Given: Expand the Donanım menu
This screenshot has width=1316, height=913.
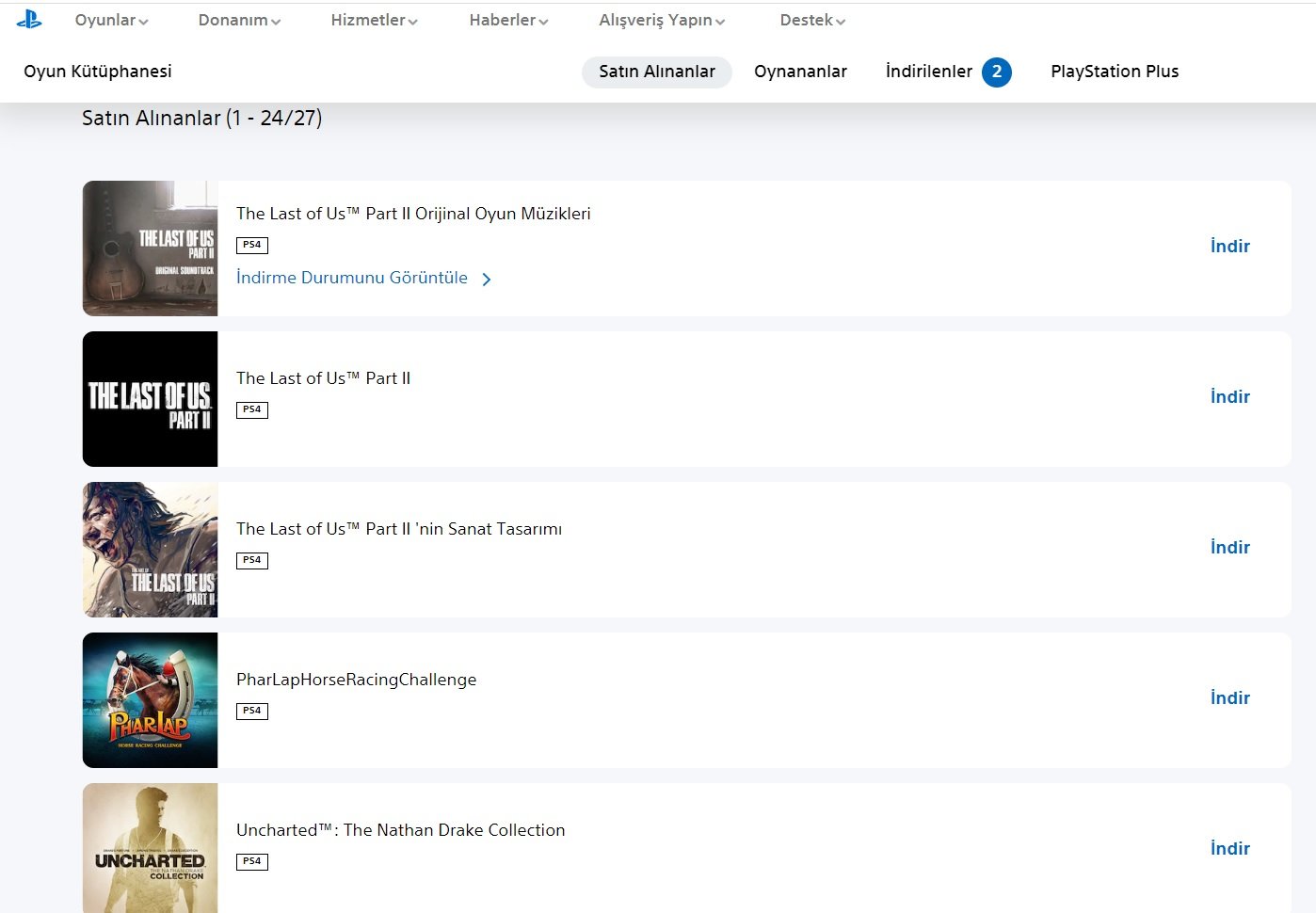Looking at the screenshot, I should pyautogui.click(x=239, y=20).
